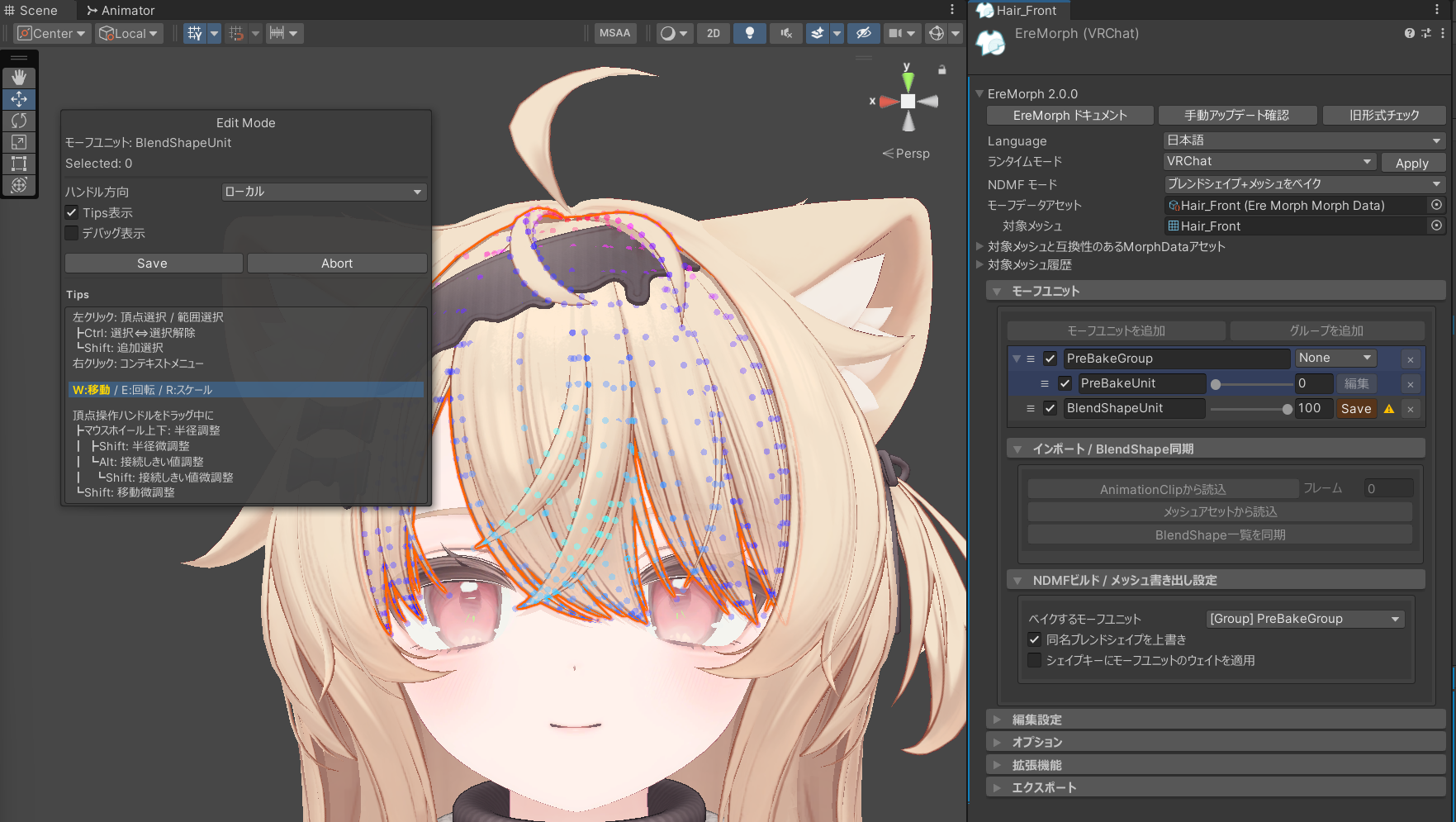Open the gizmos menu icon
Image resolution: width=1456 pixels, height=822 pixels.
pyautogui.click(x=937, y=33)
